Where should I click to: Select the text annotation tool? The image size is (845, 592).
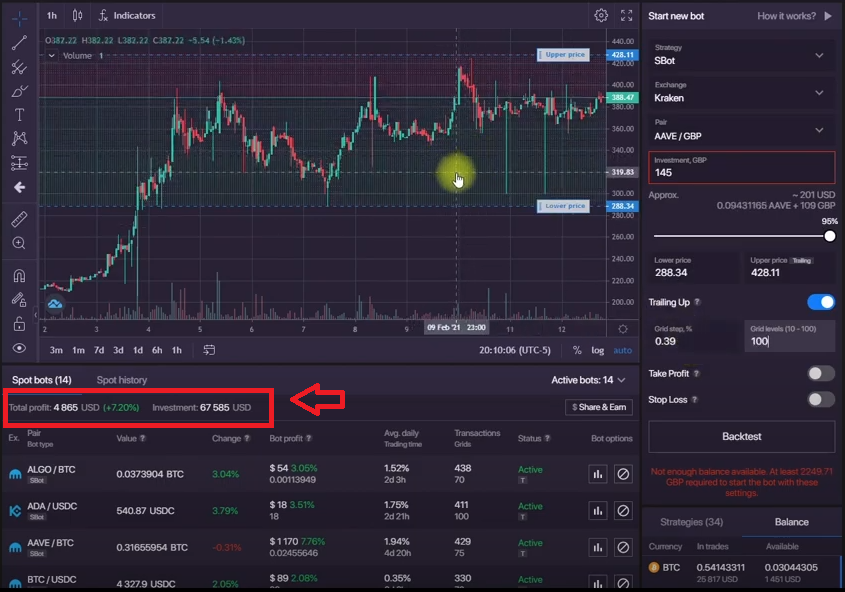tap(19, 115)
